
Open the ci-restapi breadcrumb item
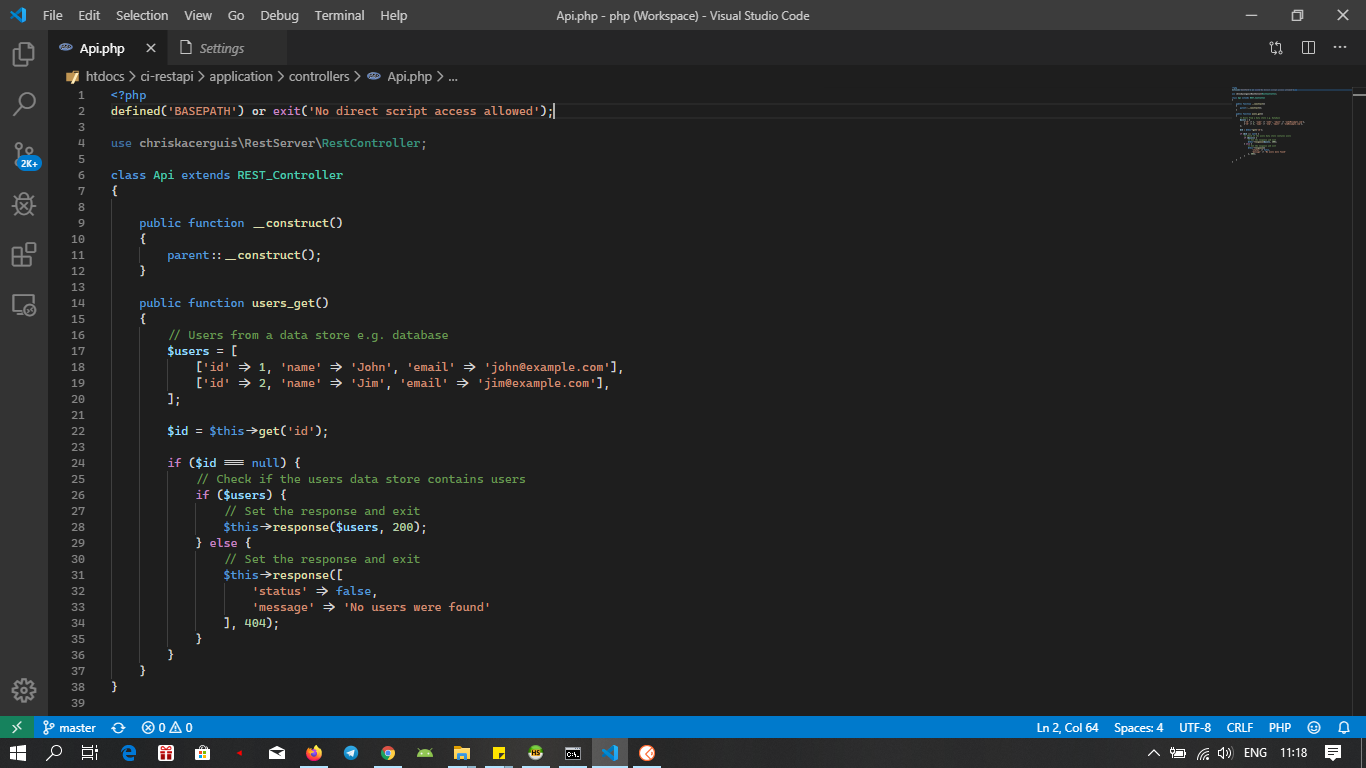point(167,76)
